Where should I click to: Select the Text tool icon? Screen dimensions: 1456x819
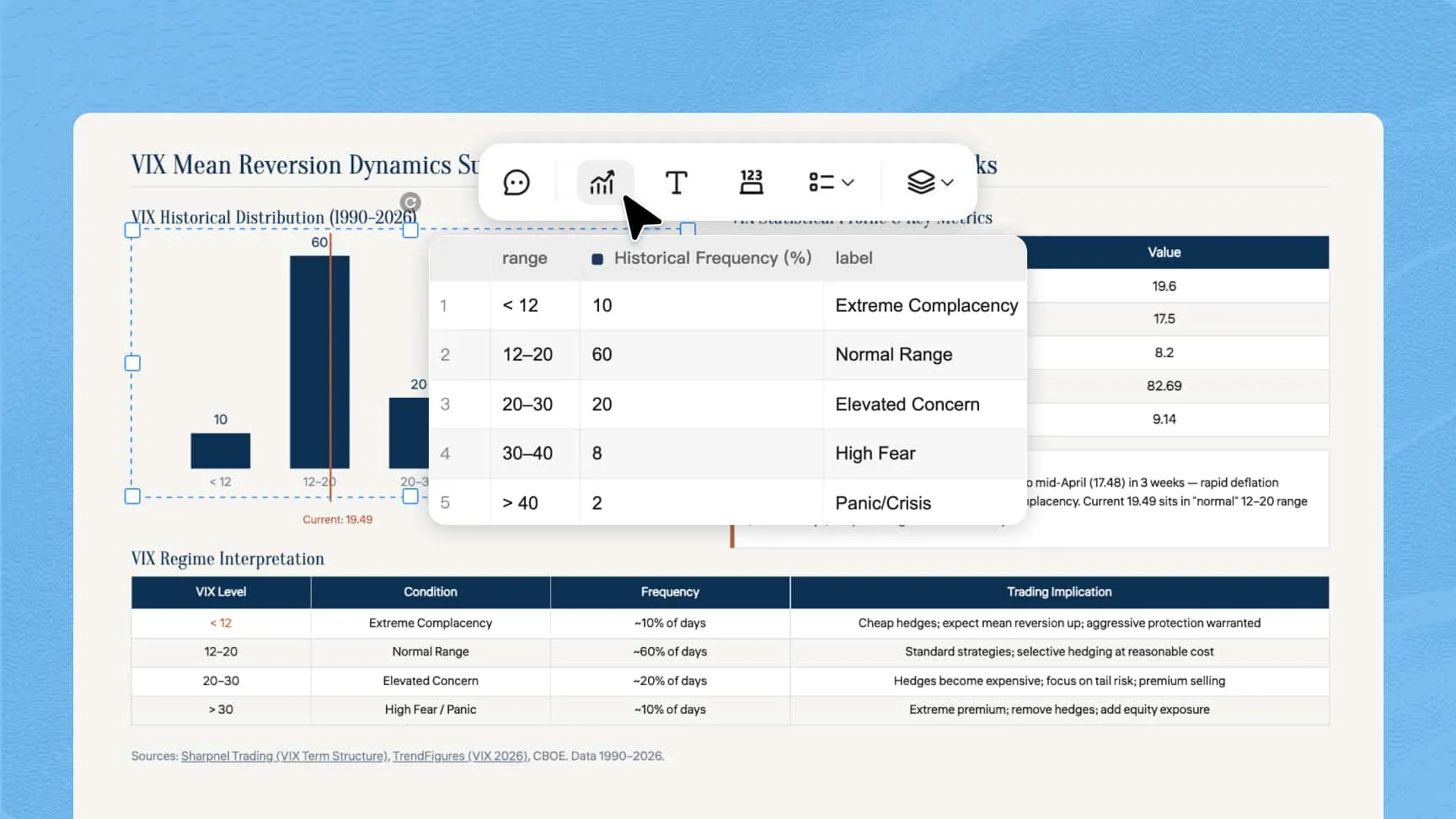pyautogui.click(x=676, y=182)
